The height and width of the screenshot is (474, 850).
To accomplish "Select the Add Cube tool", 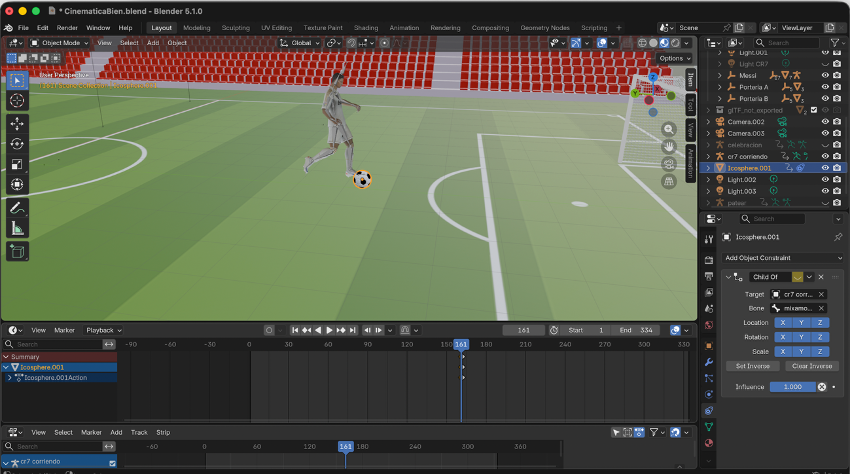I will (17, 252).
